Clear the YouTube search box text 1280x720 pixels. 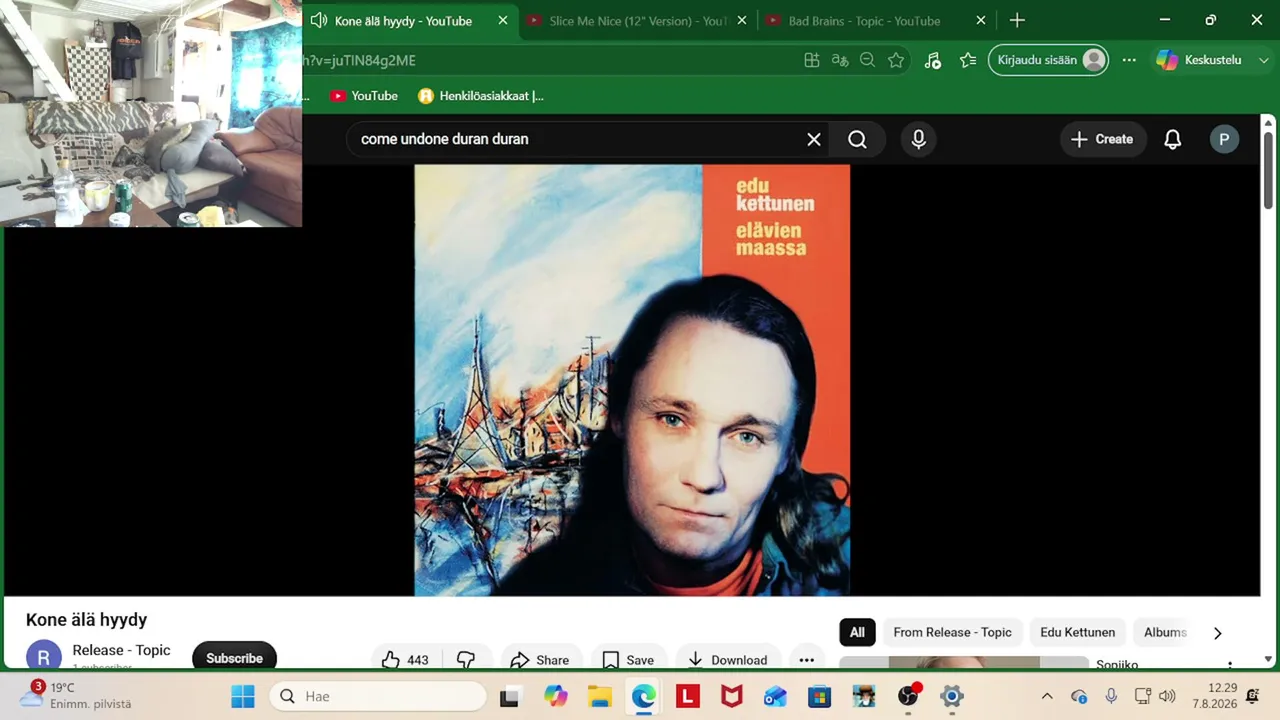point(814,139)
